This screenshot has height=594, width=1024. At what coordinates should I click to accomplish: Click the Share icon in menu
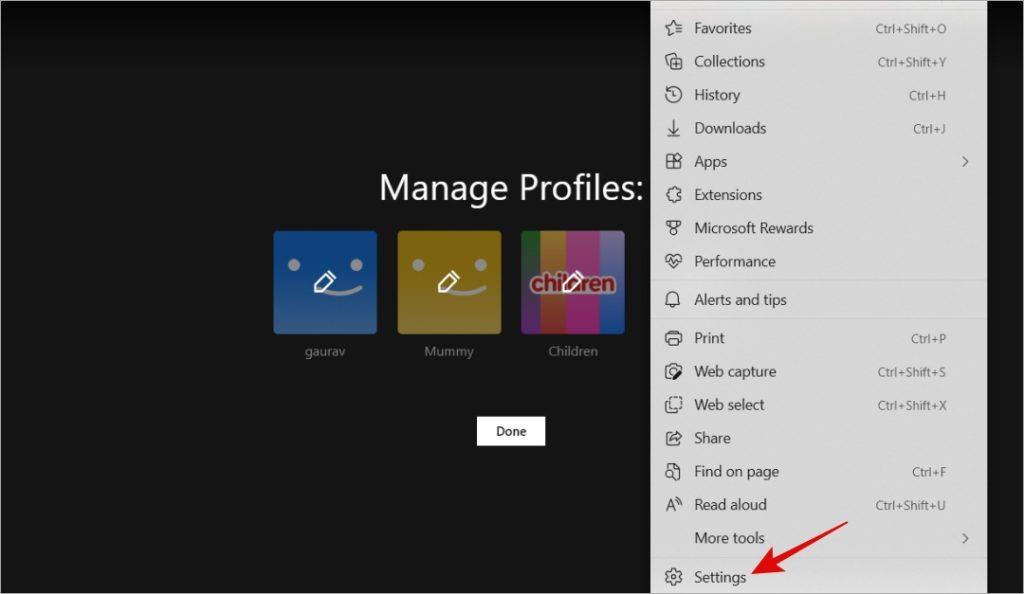[673, 438]
